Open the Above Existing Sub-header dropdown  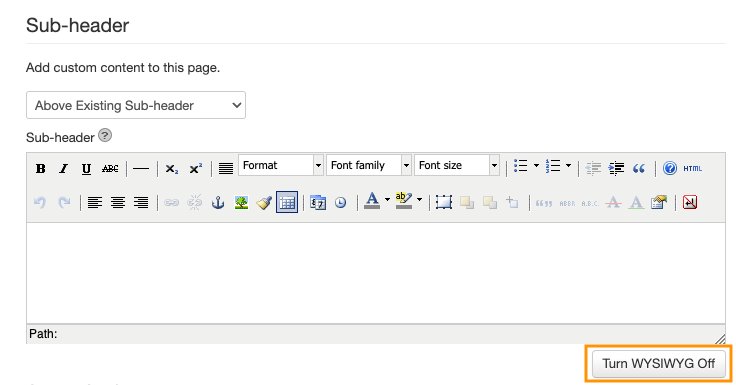[136, 105]
